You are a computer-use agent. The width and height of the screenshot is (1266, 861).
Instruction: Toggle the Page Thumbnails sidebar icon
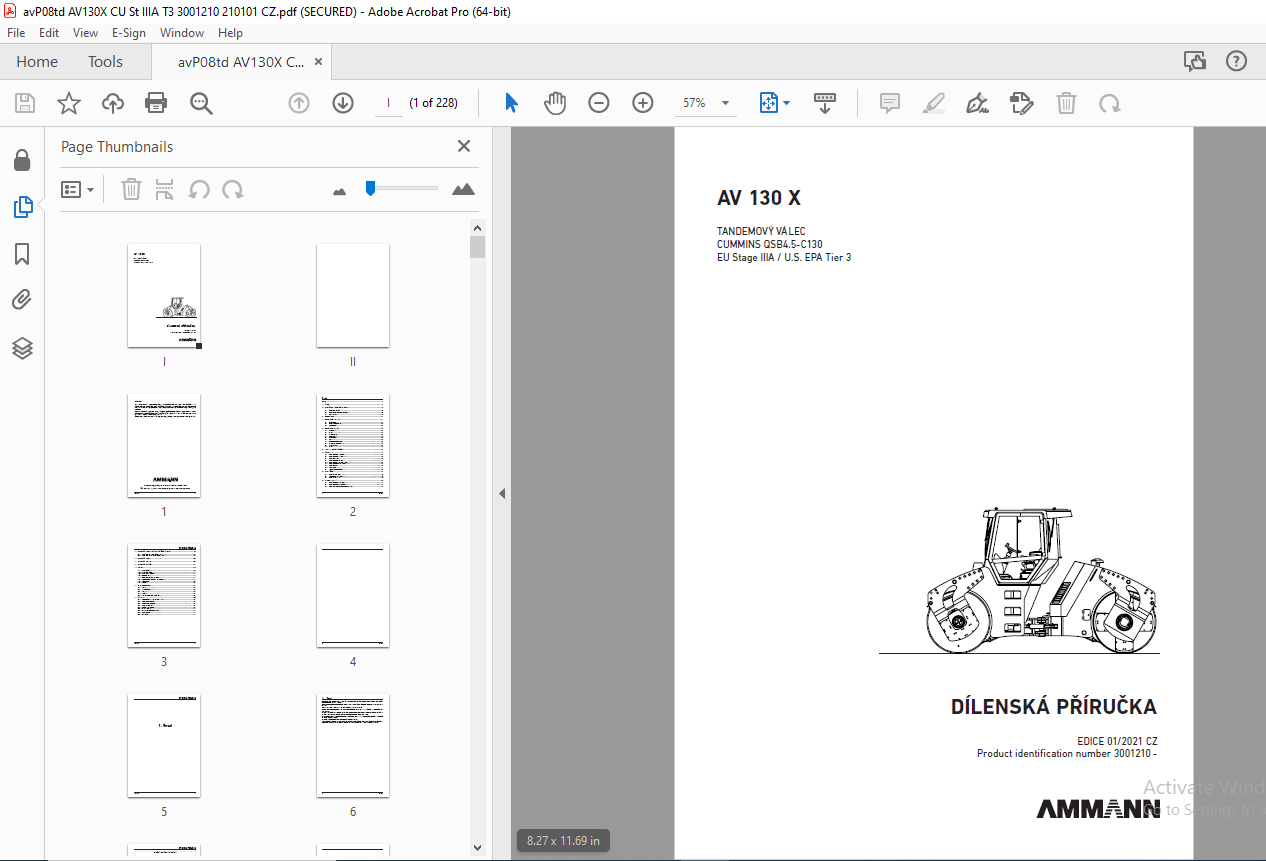(22, 207)
